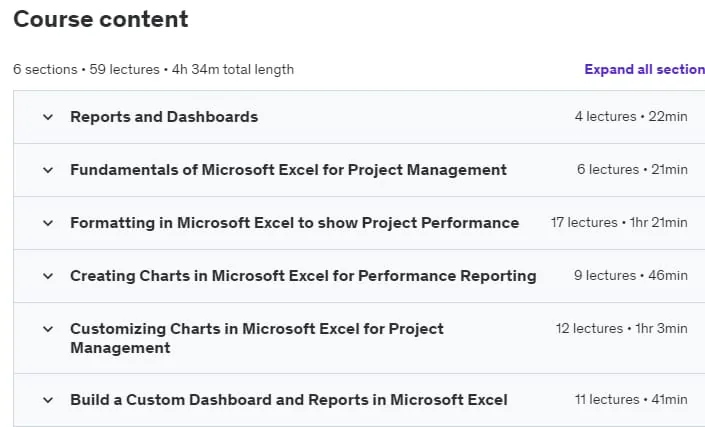Open Formatting in Microsoft Excel section title
This screenshot has width=705, height=427.
click(294, 223)
